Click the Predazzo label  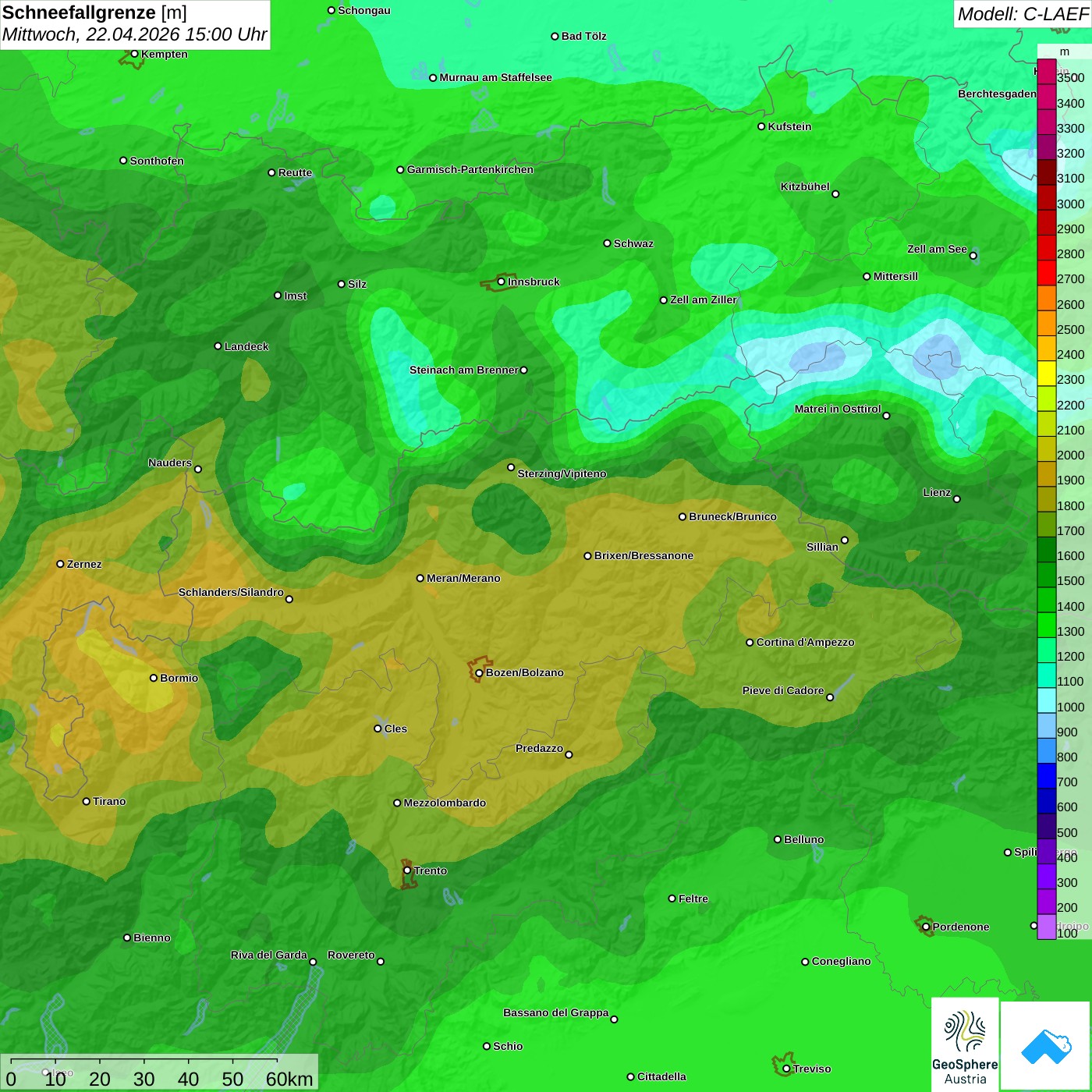[539, 748]
